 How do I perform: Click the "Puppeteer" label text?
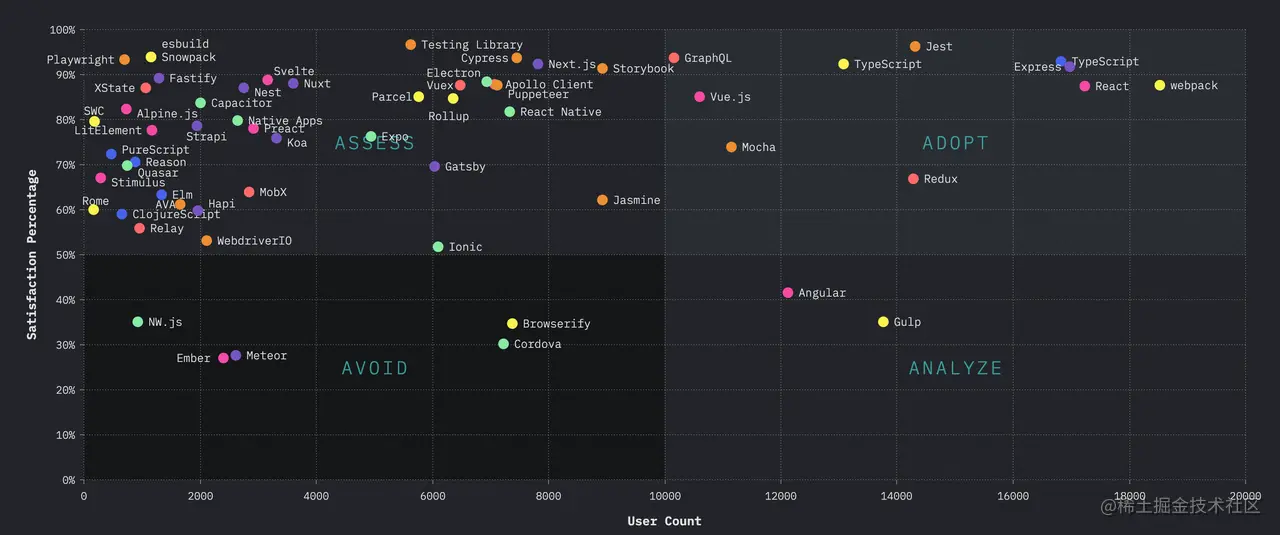click(538, 95)
